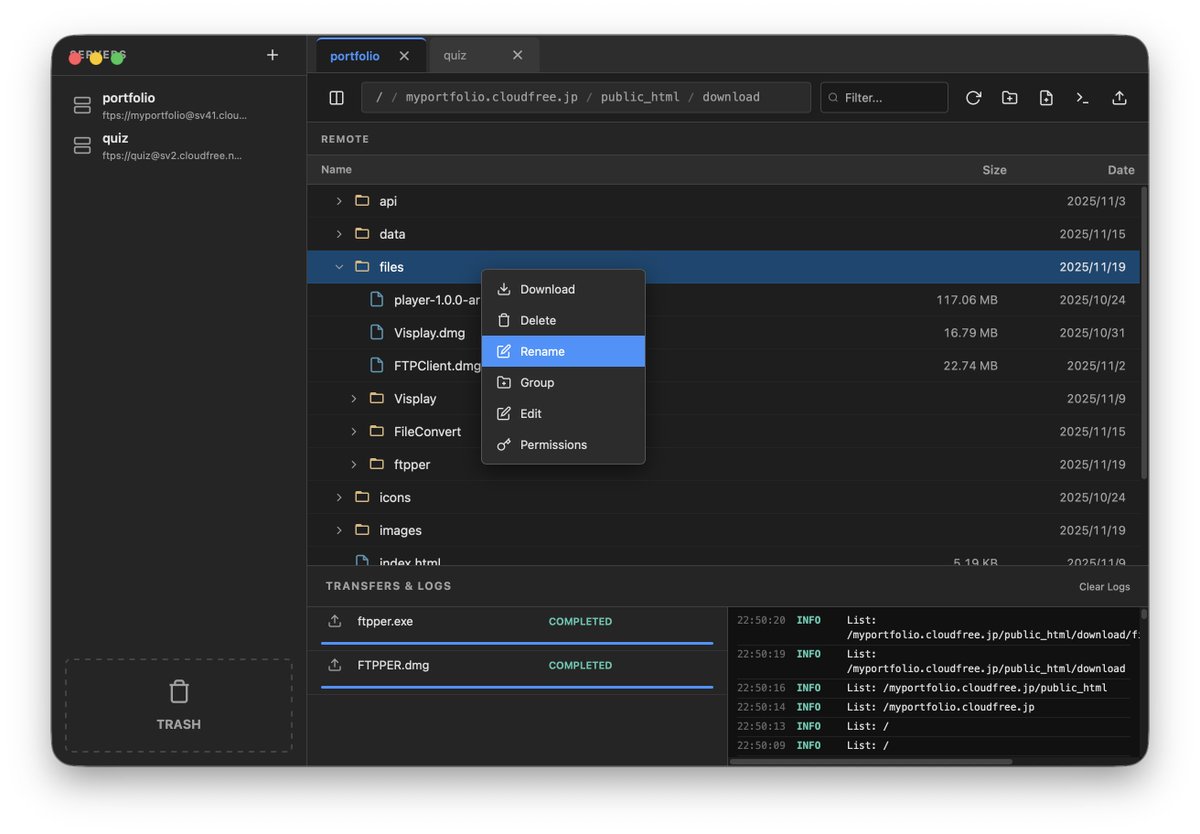Click the trash bin icon
This screenshot has height=834, width=1200.
[x=179, y=691]
